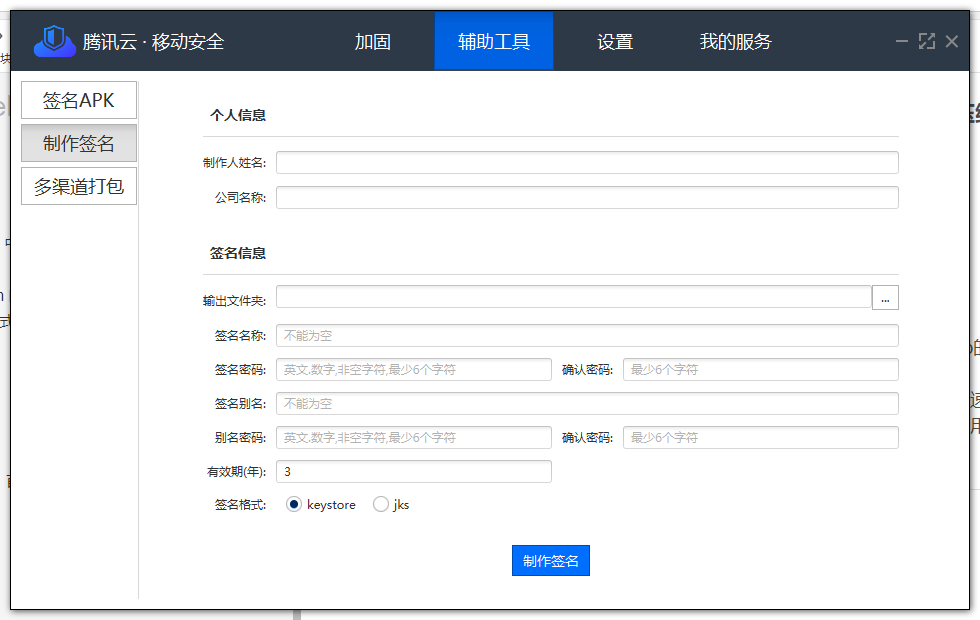Open 多渠道打包 in the sidebar

coord(79,186)
